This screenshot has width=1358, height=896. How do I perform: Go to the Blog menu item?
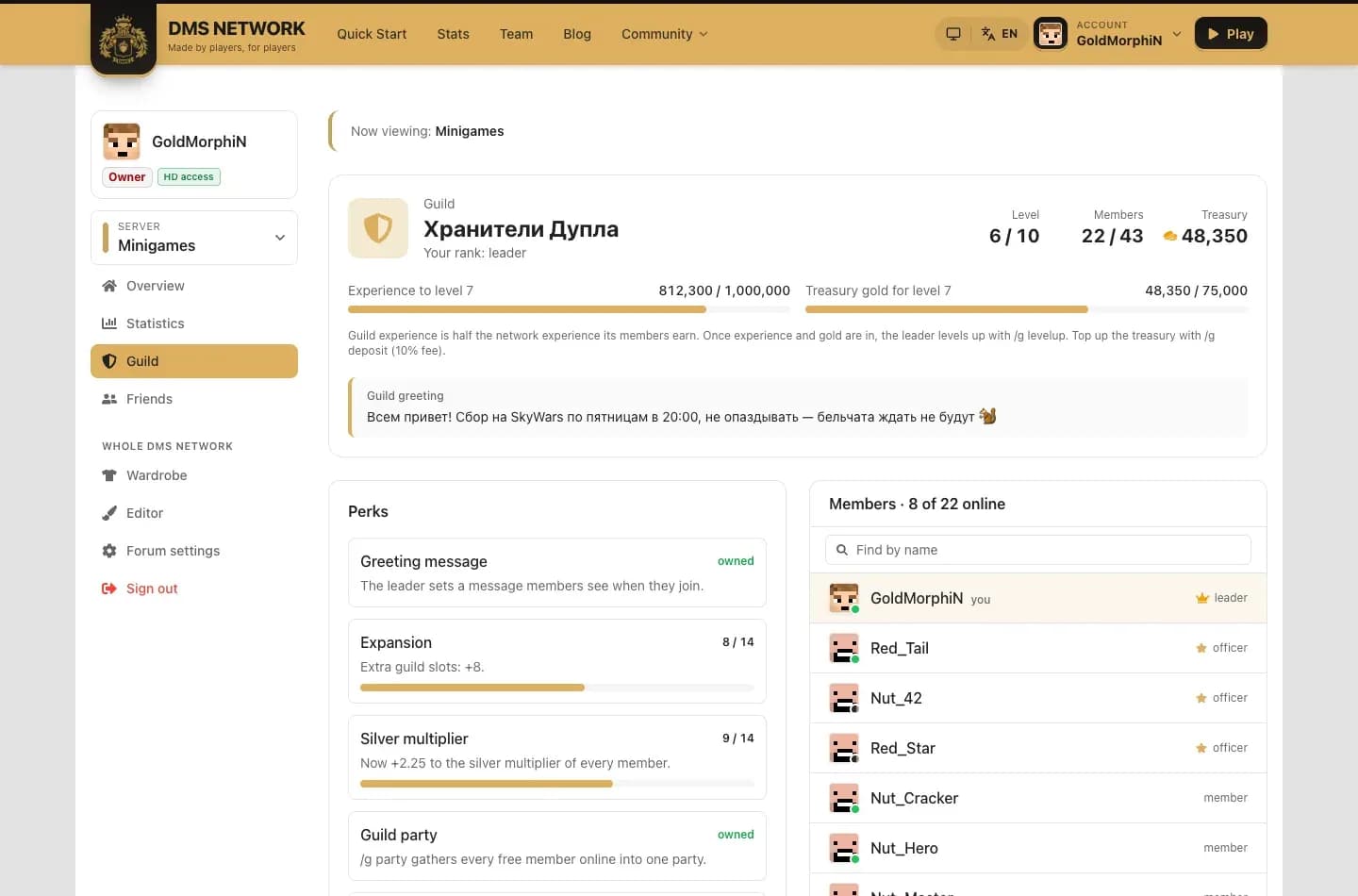[577, 34]
